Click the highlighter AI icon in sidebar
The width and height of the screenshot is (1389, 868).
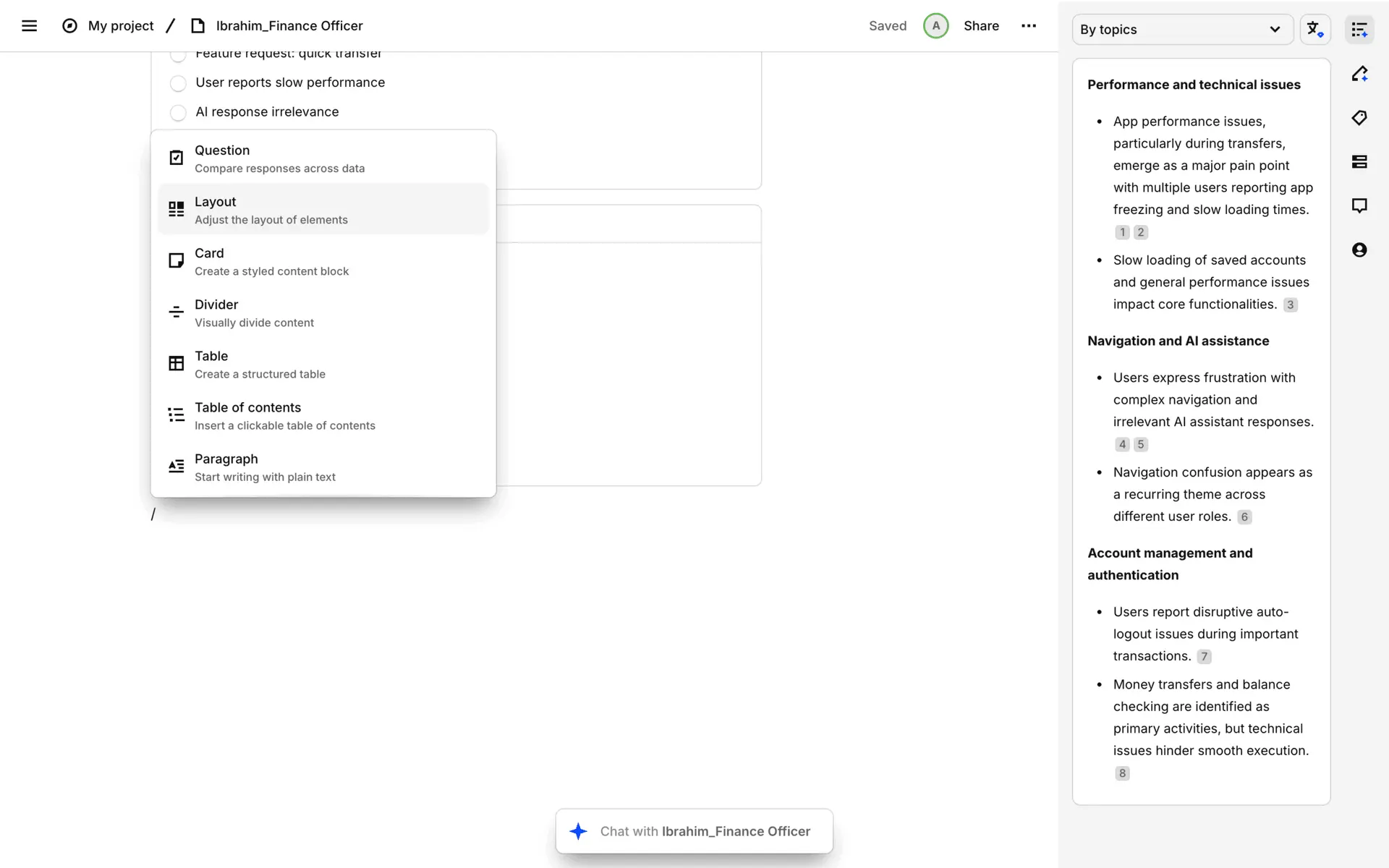(1359, 74)
